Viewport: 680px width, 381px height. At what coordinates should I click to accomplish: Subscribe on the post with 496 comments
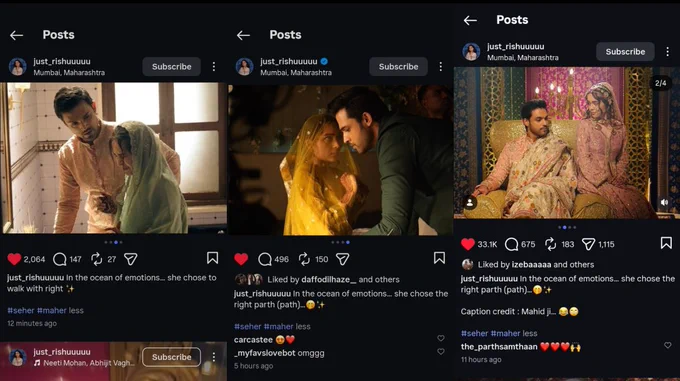point(399,67)
